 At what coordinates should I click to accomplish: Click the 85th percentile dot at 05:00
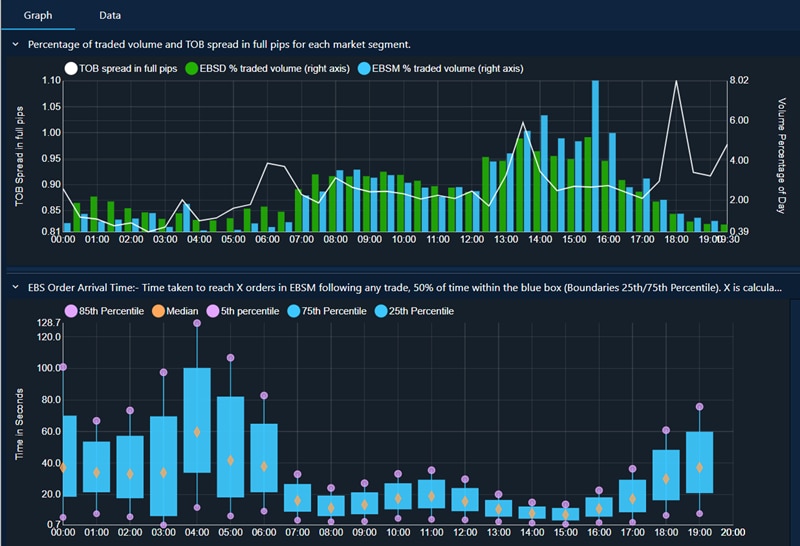[231, 357]
